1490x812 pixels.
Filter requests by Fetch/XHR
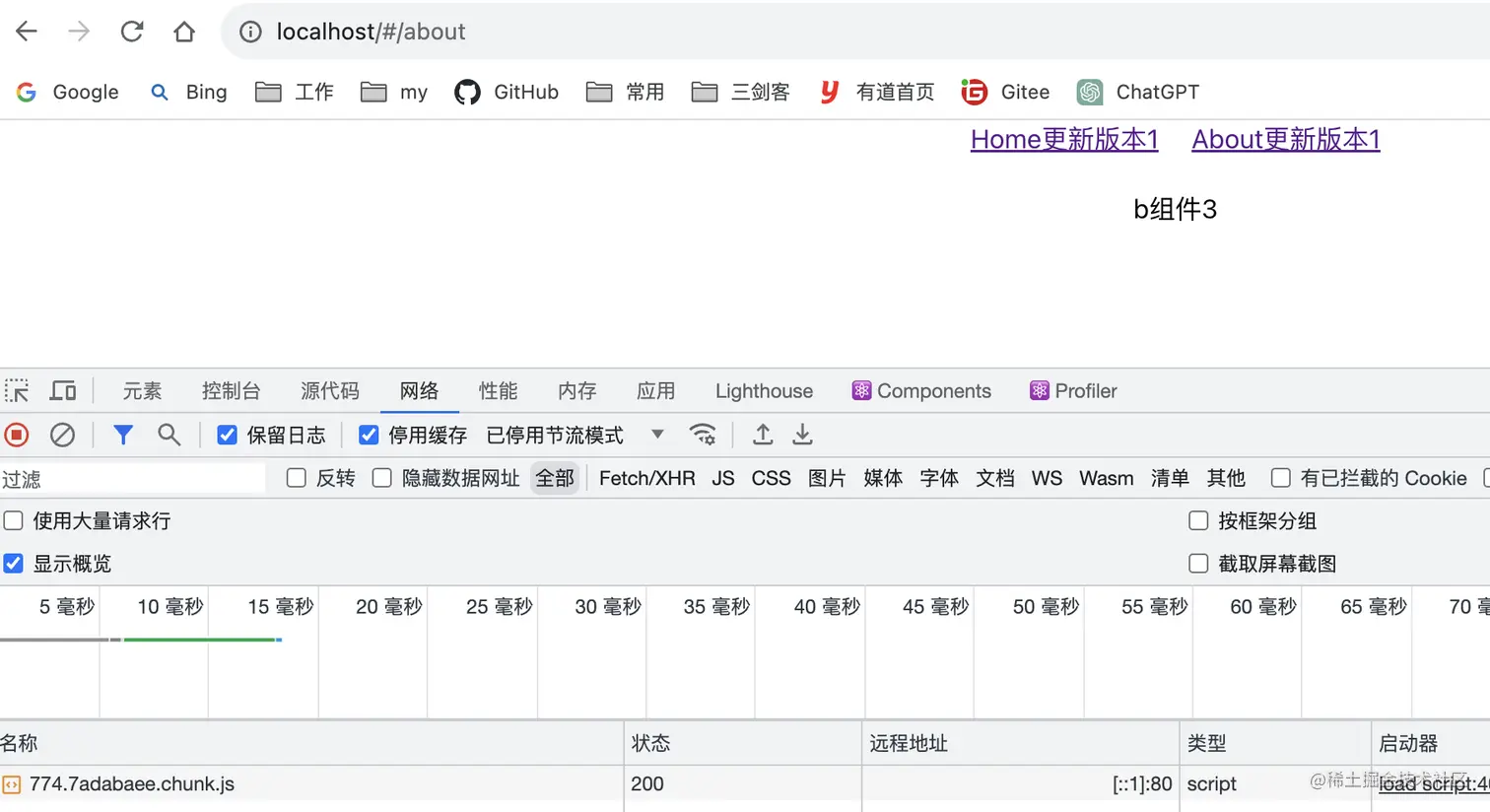(x=647, y=478)
